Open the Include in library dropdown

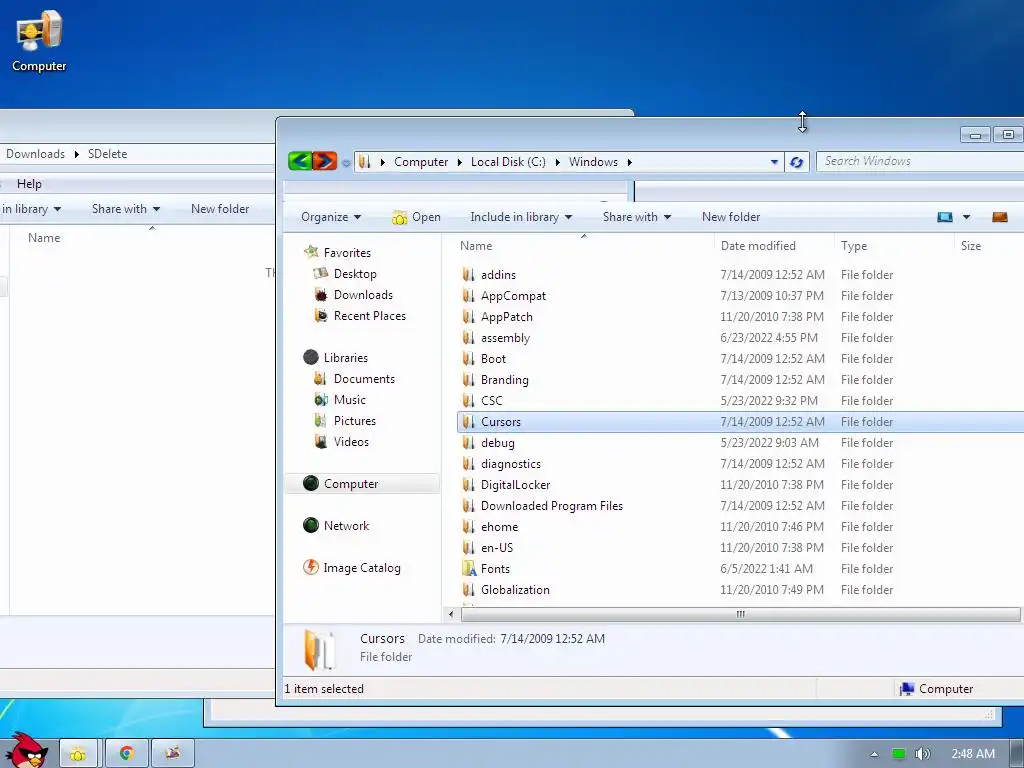tap(521, 217)
